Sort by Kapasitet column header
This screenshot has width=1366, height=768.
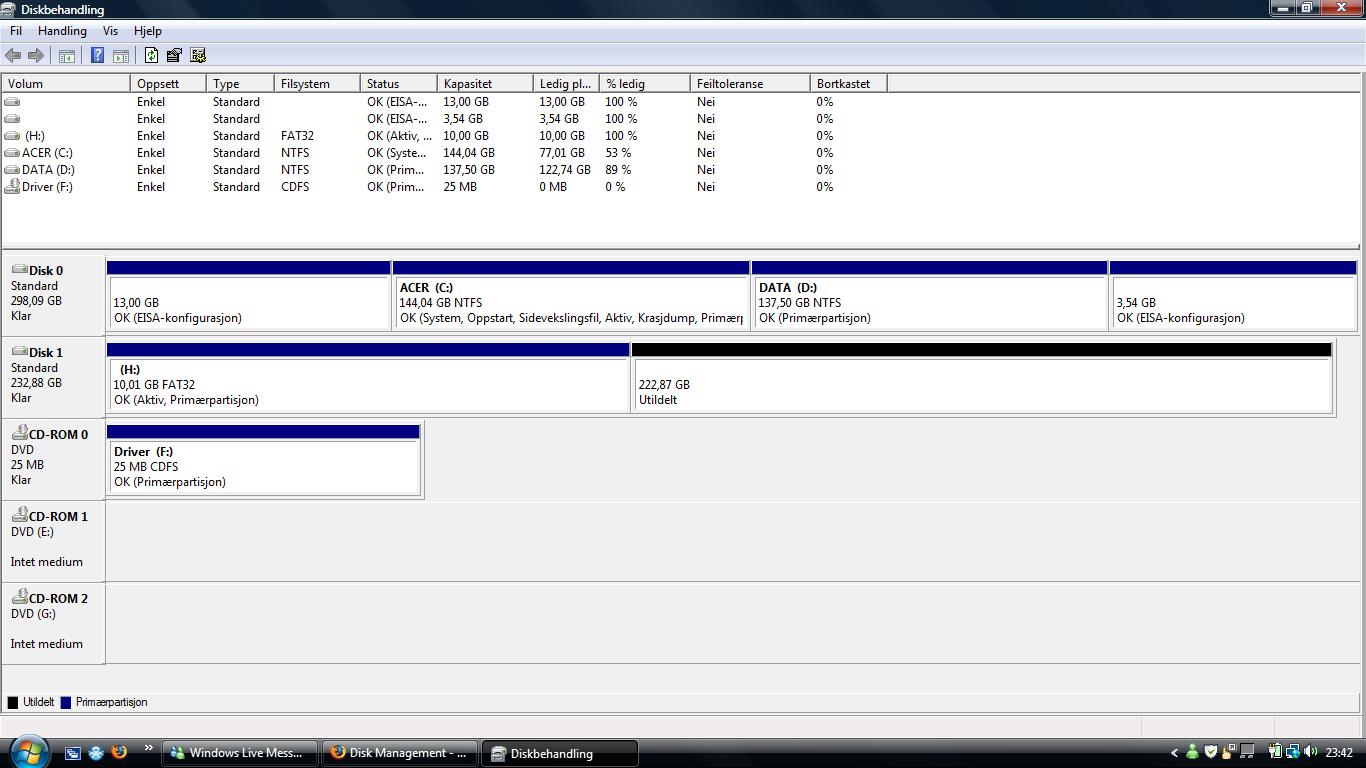point(484,84)
